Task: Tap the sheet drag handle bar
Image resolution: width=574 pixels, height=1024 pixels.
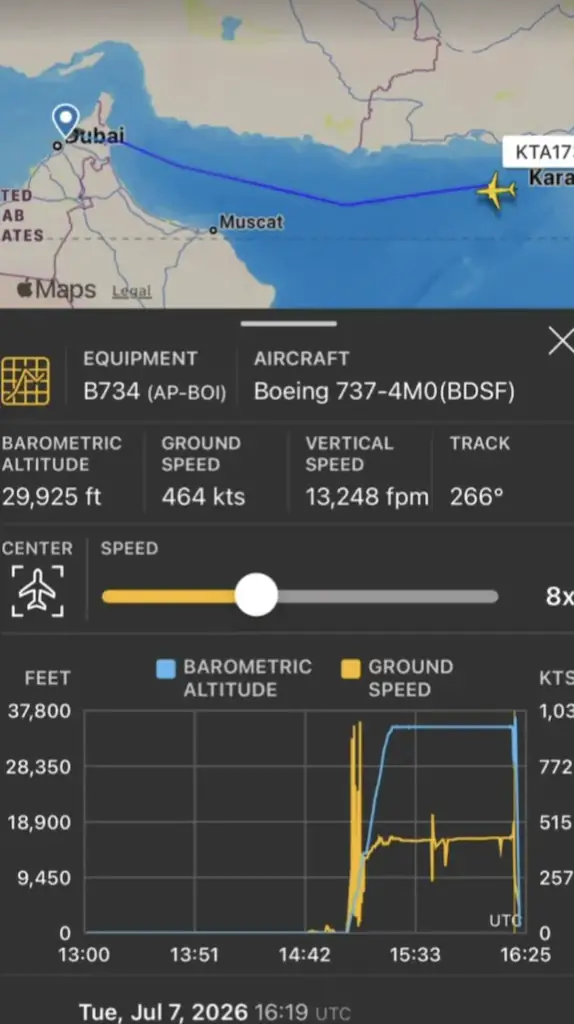Action: tap(289, 323)
